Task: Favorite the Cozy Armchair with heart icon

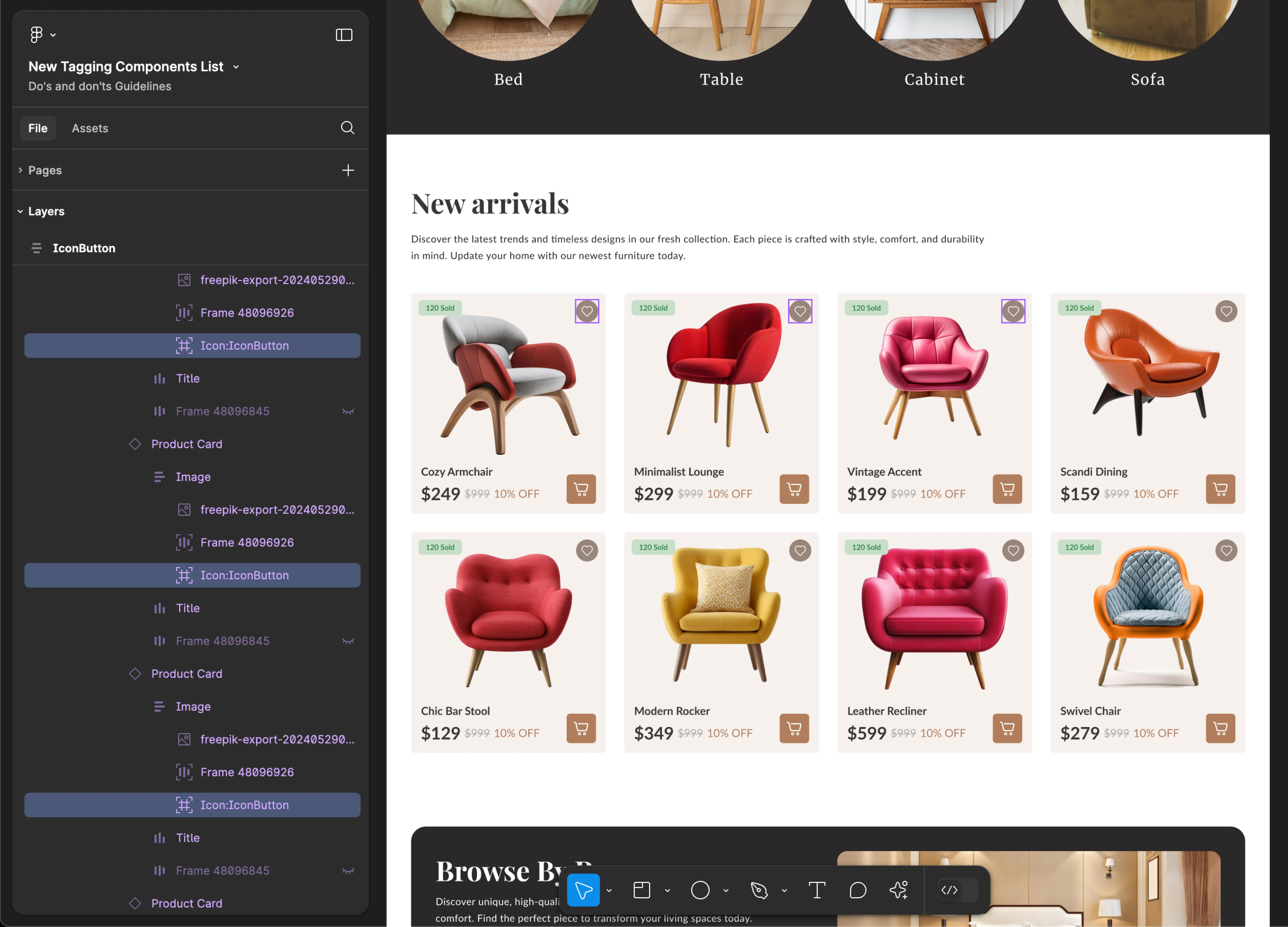Action: 587,311
